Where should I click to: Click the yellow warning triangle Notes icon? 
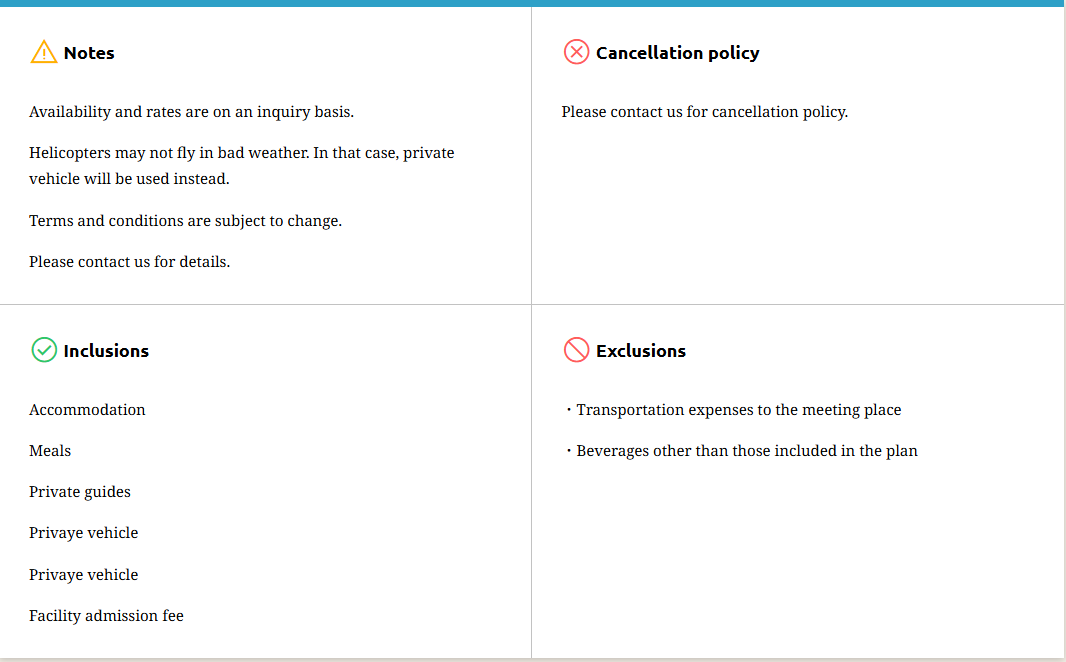tap(44, 52)
